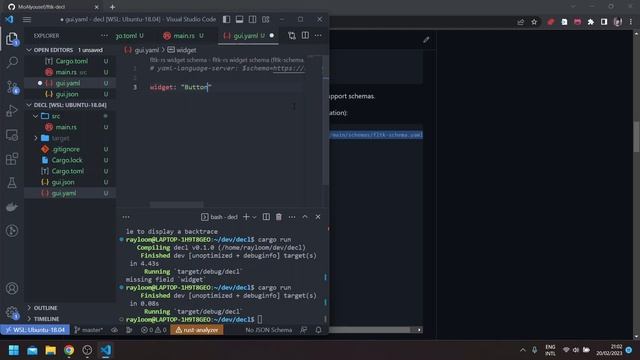Bookmark the page with Chrome star
The image size is (640, 360).
coord(534,22)
